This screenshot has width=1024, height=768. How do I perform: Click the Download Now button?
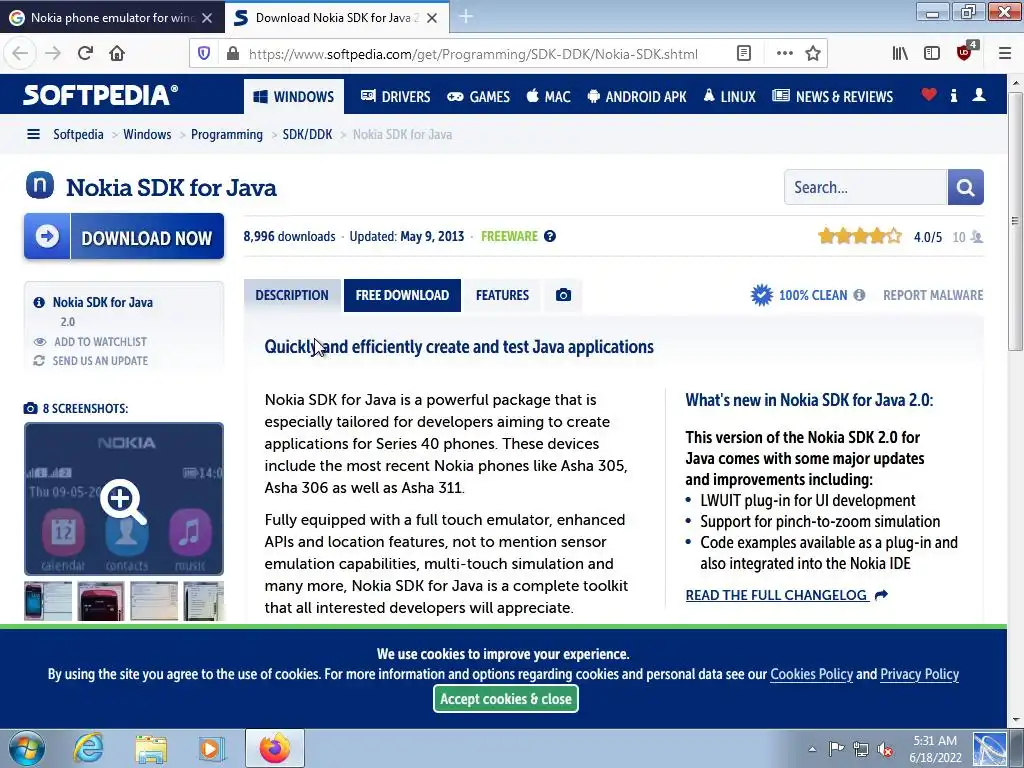124,236
